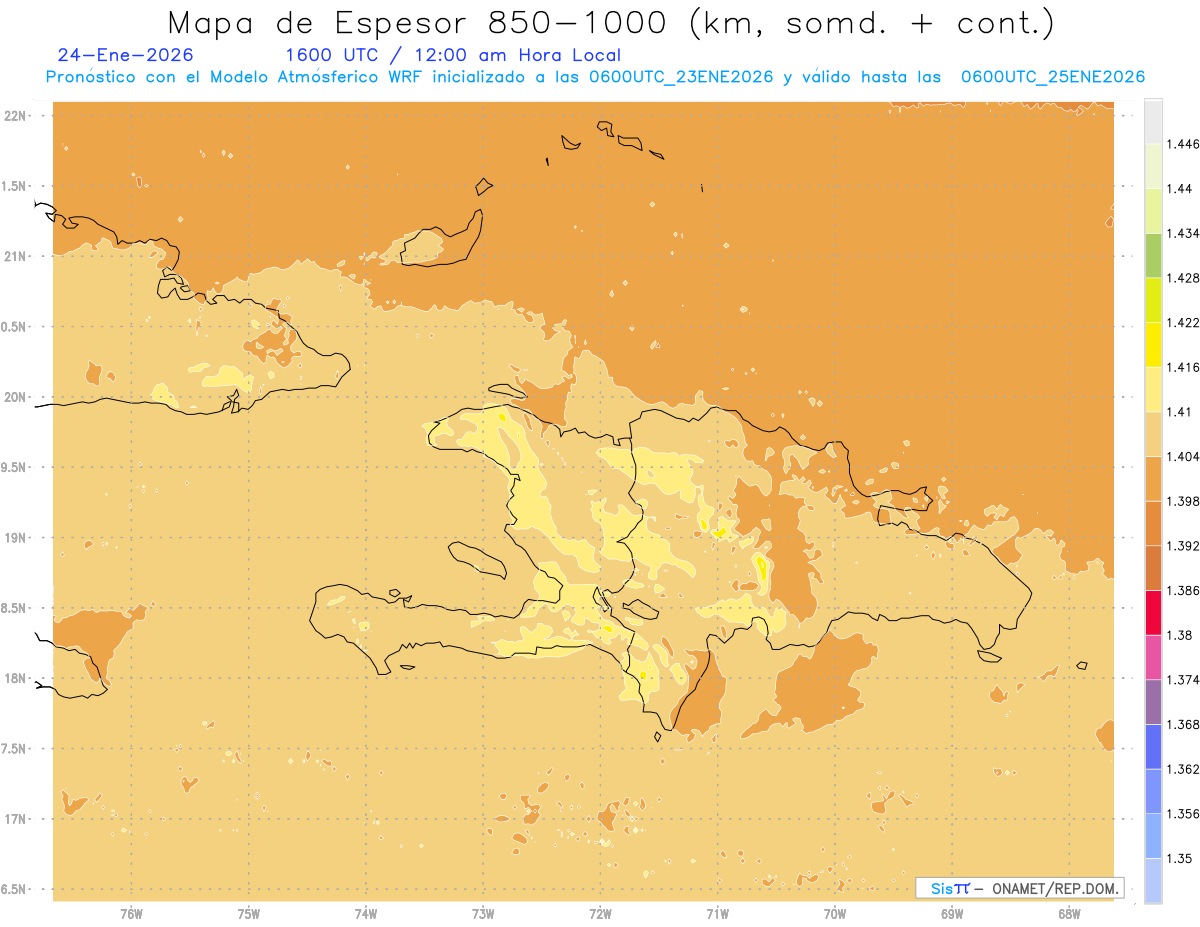This screenshot has height=927, width=1200.
Task: Click the light blue swatch between 1.35 and 1.356
Action: [x=1153, y=835]
